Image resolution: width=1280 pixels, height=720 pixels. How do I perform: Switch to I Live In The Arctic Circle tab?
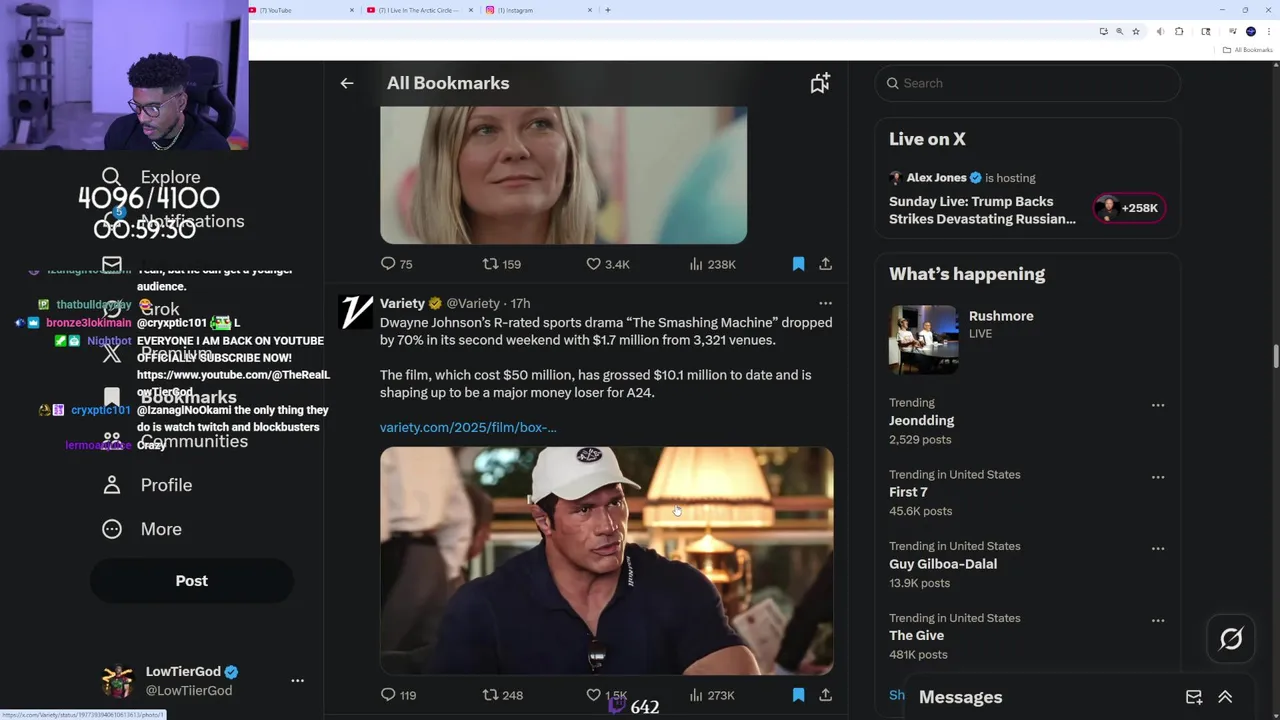420,10
